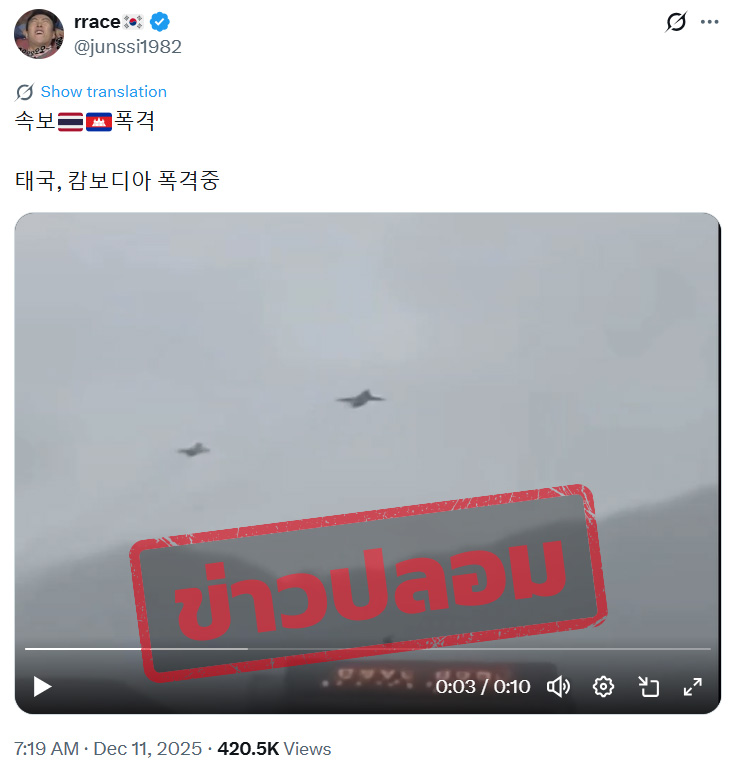Open the more options ellipsis menu
This screenshot has width=737, height=781.
tap(709, 22)
